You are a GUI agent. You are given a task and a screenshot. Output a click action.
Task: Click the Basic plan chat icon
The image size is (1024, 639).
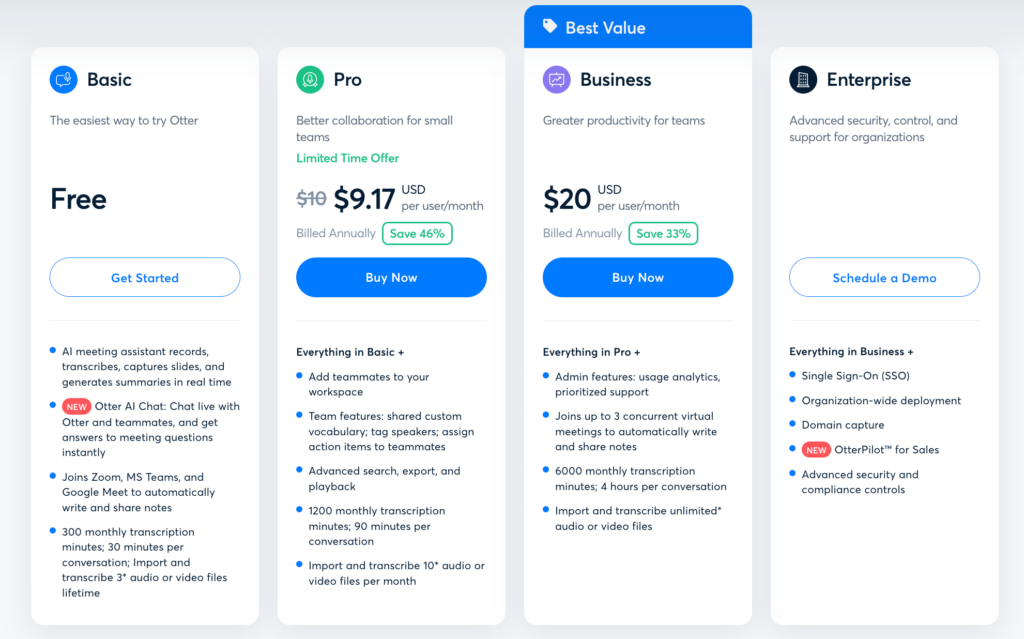(64, 80)
